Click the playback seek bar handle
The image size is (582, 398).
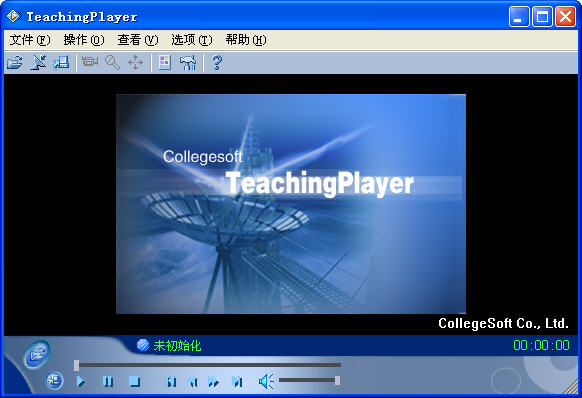coord(76,365)
